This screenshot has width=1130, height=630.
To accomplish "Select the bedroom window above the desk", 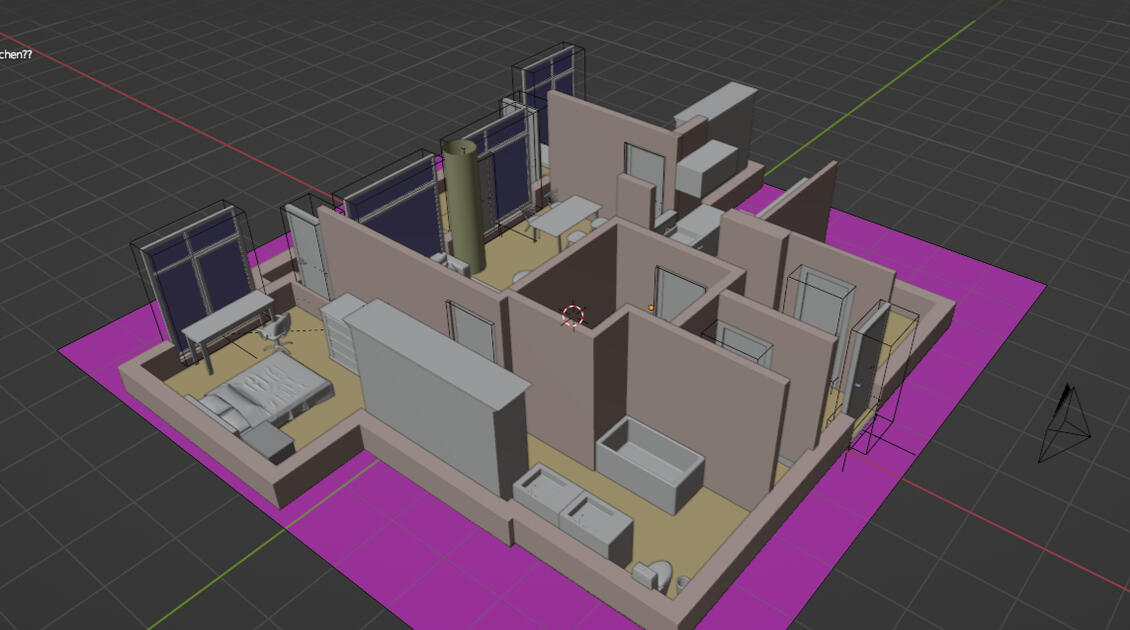I will tap(199, 283).
